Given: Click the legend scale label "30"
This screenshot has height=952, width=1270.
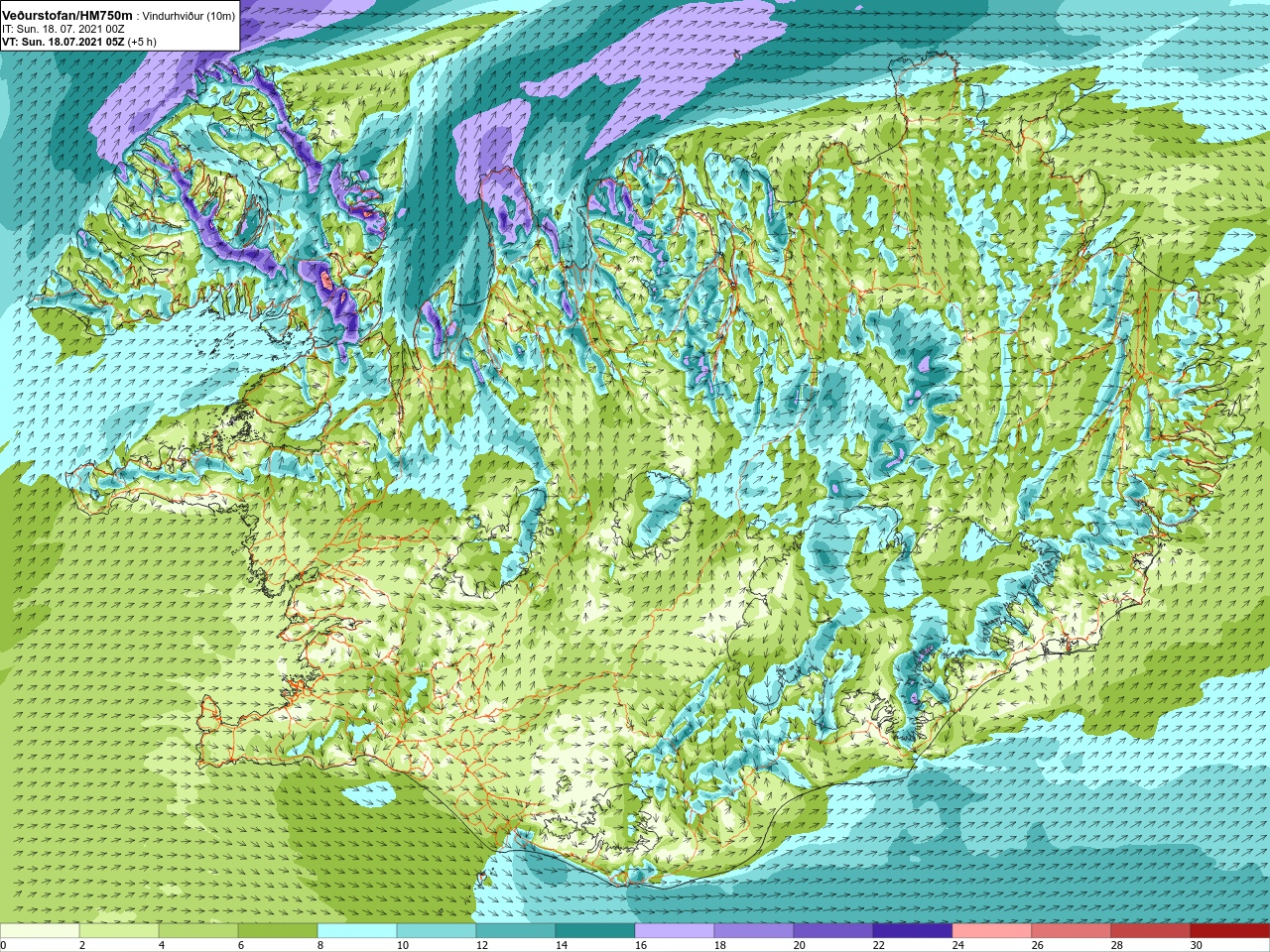Looking at the screenshot, I should pyautogui.click(x=1197, y=945).
